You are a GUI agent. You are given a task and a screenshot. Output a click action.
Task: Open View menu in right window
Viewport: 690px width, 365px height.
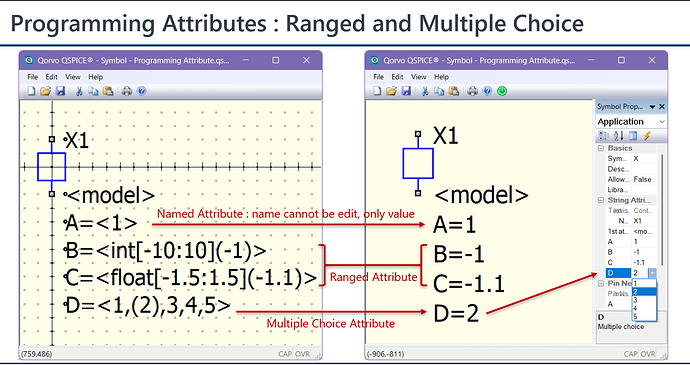pyautogui.click(x=418, y=77)
